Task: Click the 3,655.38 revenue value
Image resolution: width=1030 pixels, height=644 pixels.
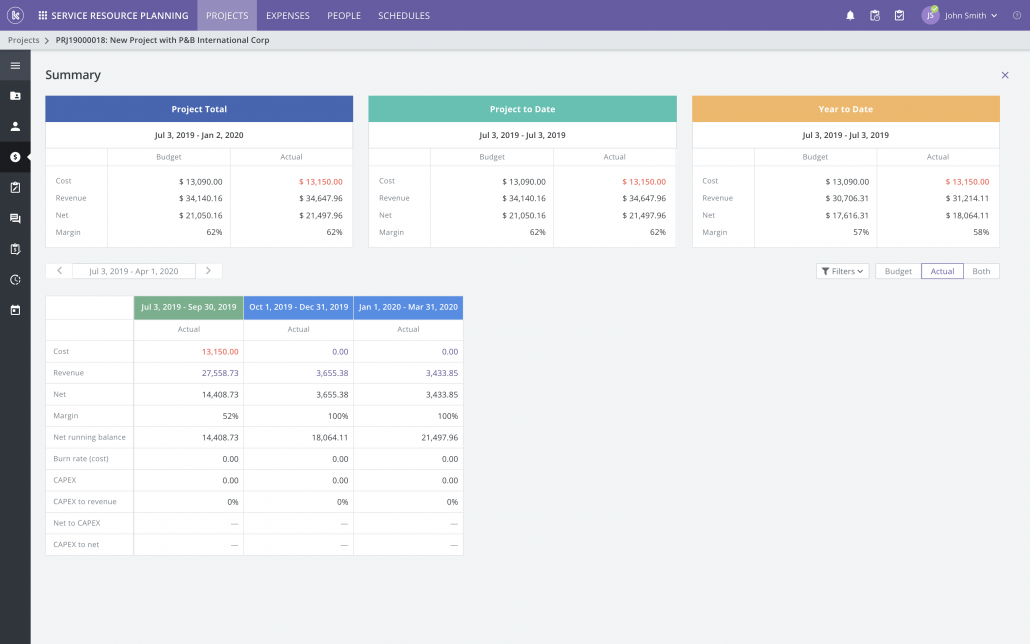Action: 332,373
